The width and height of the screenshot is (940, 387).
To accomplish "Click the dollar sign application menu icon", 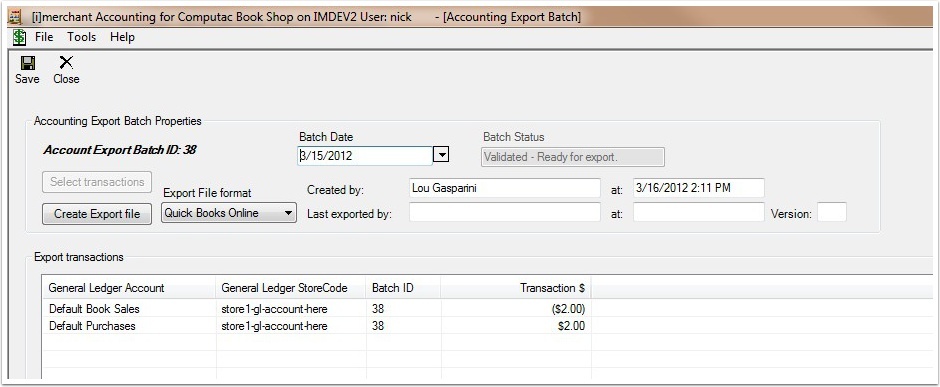I will tap(19, 37).
